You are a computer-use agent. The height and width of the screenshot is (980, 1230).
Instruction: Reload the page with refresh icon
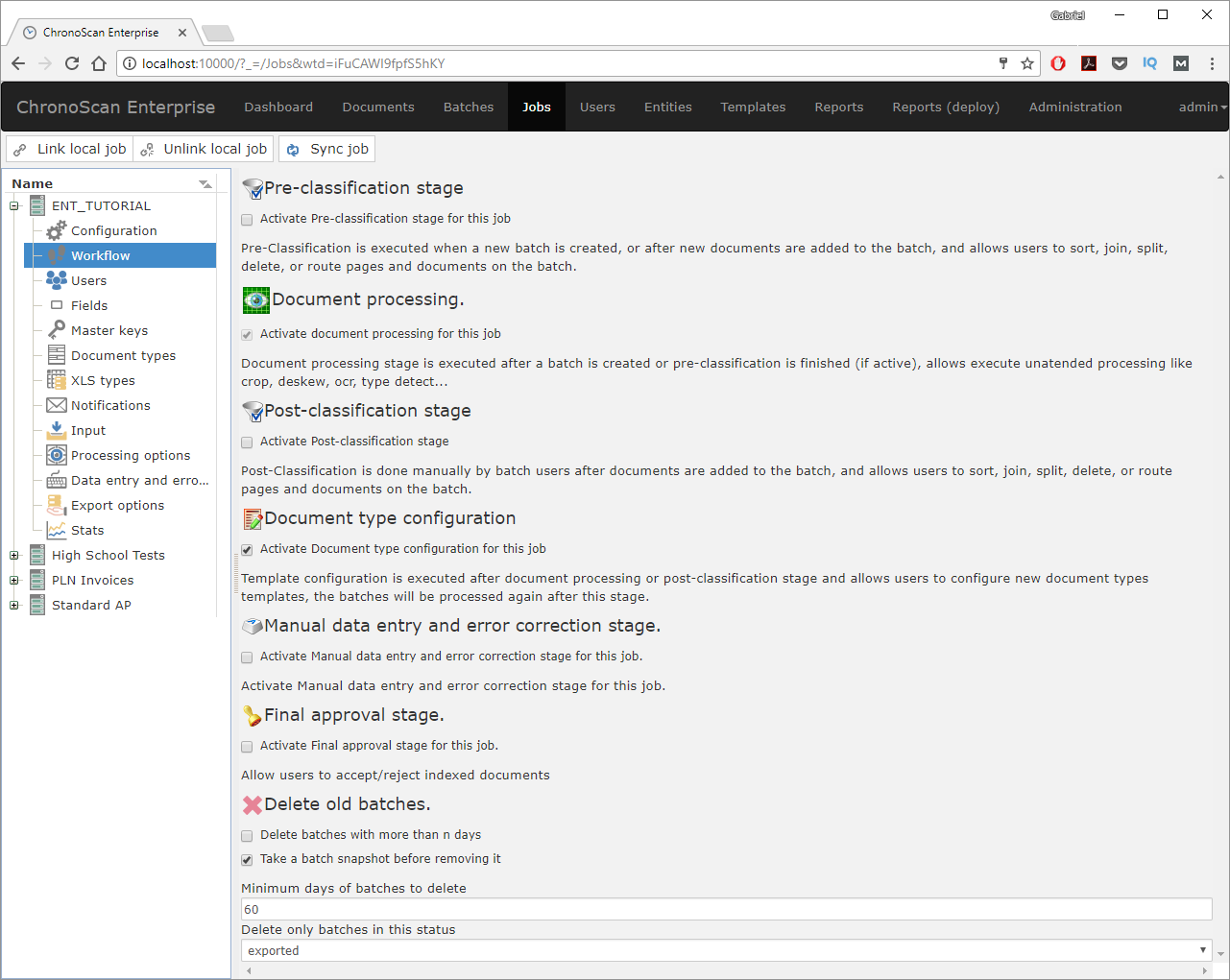pos(72,63)
